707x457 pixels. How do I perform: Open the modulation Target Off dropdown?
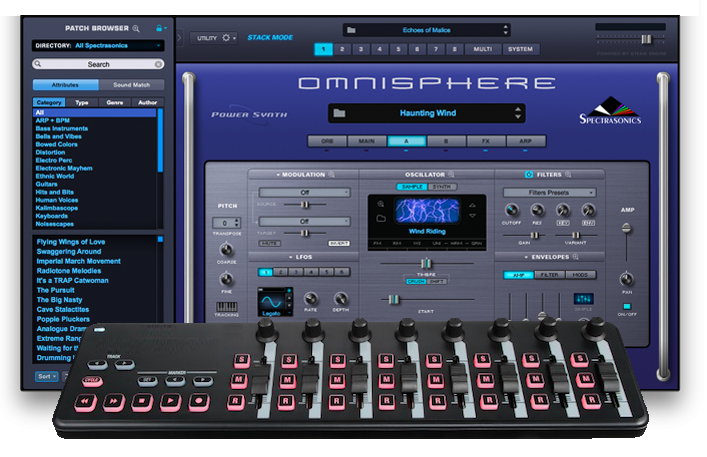[x=305, y=221]
